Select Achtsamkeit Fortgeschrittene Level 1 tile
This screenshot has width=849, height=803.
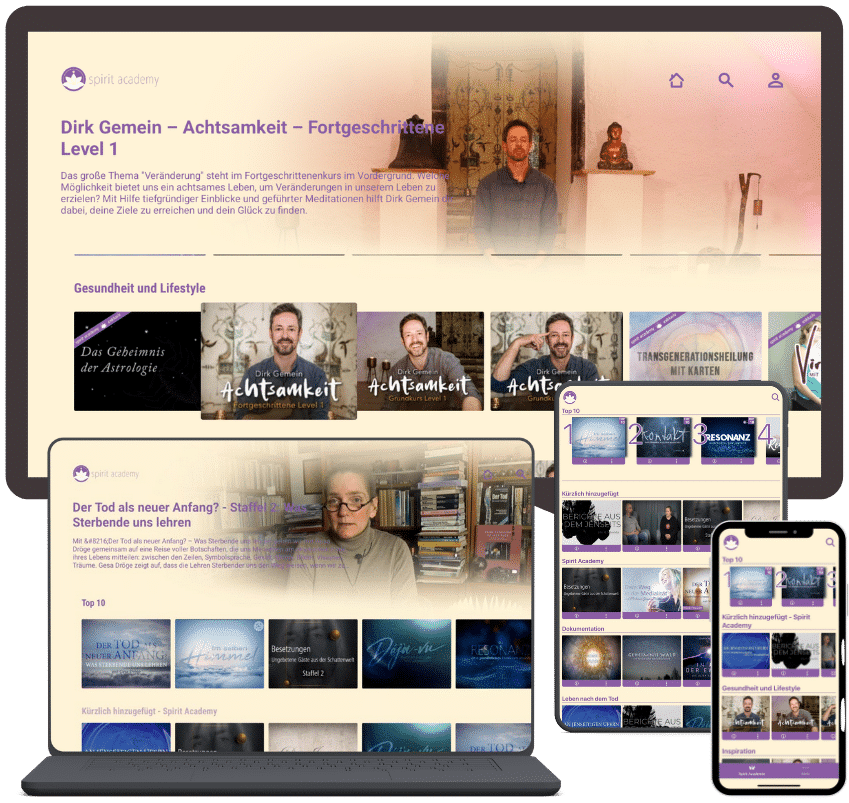(279, 361)
